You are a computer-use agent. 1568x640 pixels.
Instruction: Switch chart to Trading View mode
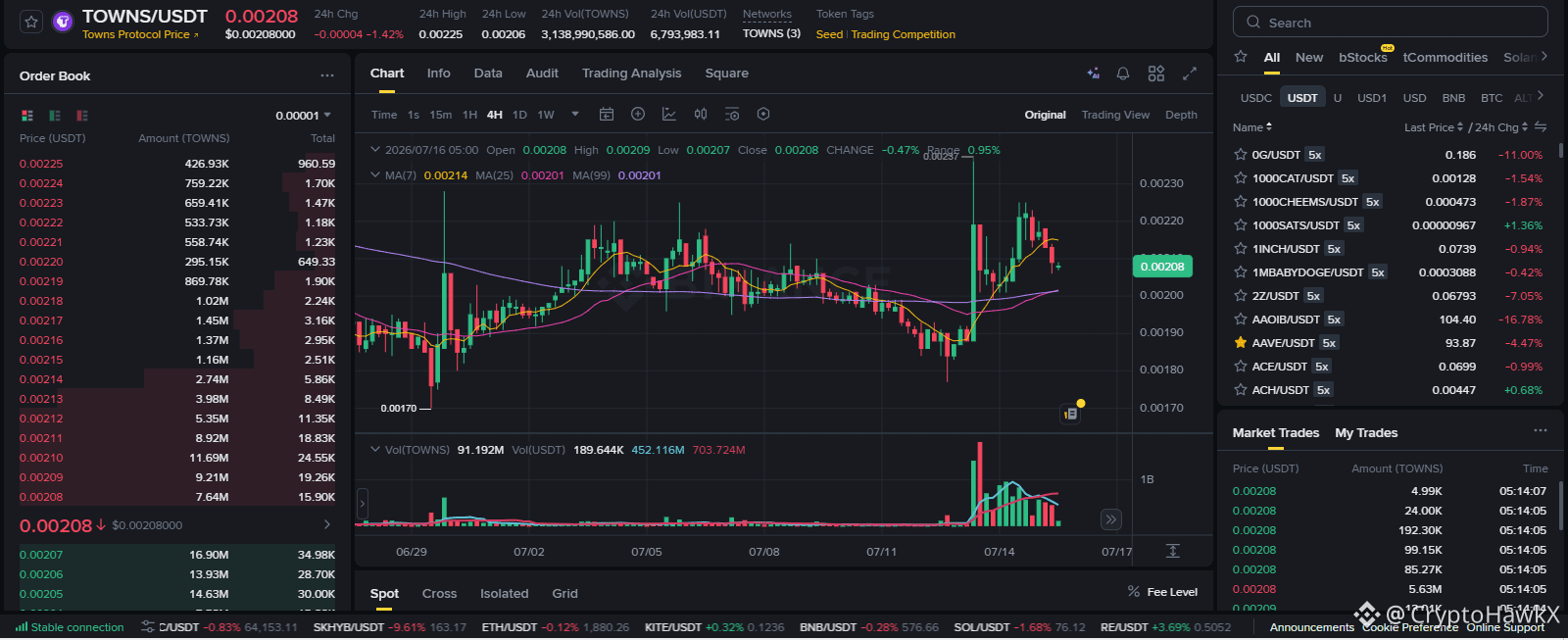click(1115, 115)
